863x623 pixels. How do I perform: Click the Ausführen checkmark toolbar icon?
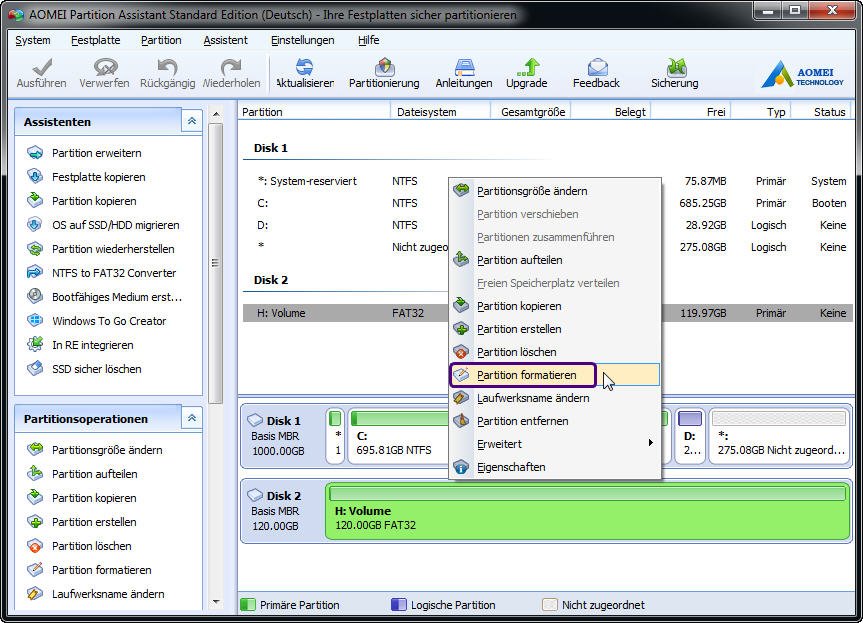(x=42, y=67)
